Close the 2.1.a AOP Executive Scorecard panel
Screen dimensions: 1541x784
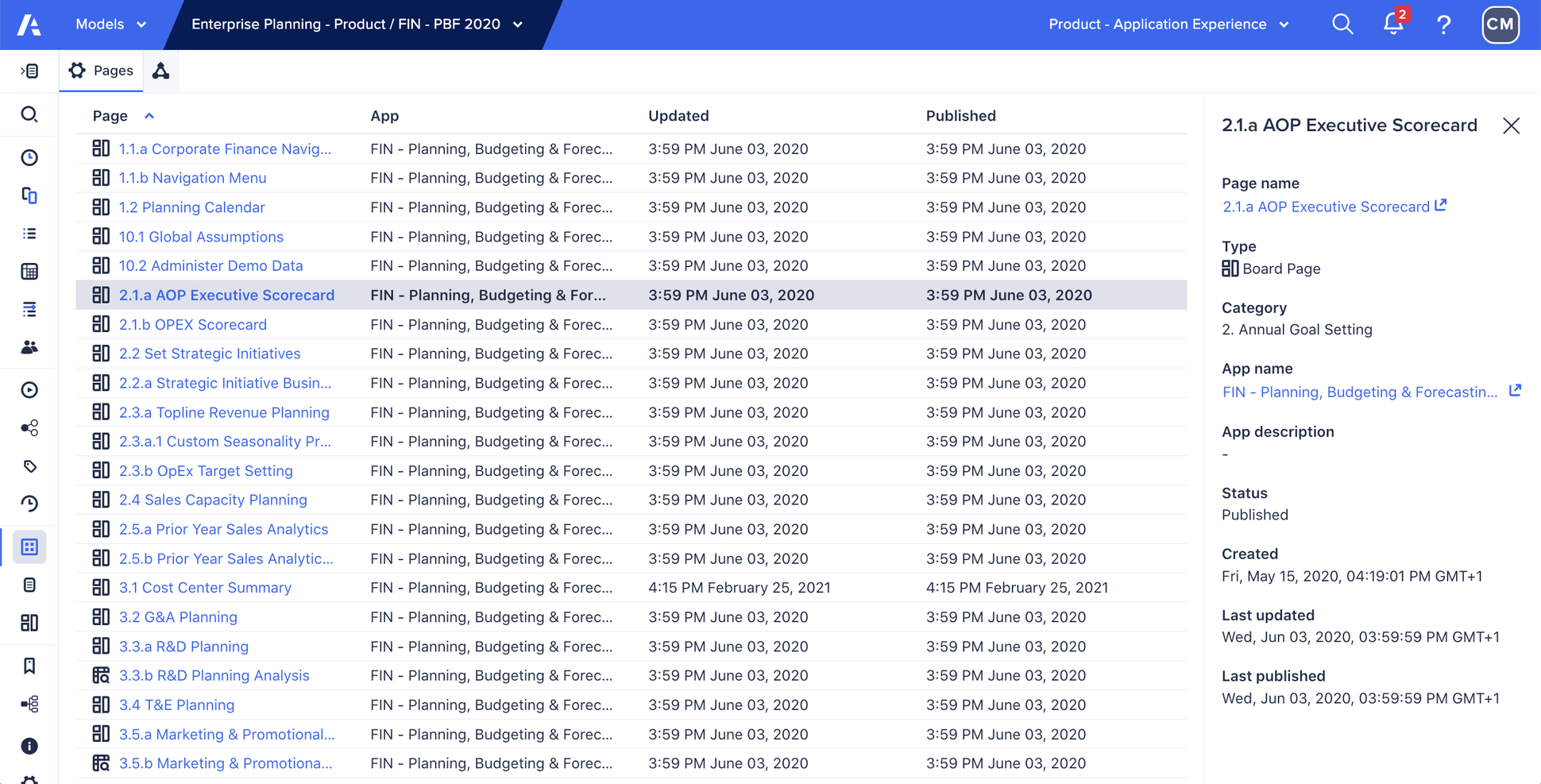1511,126
